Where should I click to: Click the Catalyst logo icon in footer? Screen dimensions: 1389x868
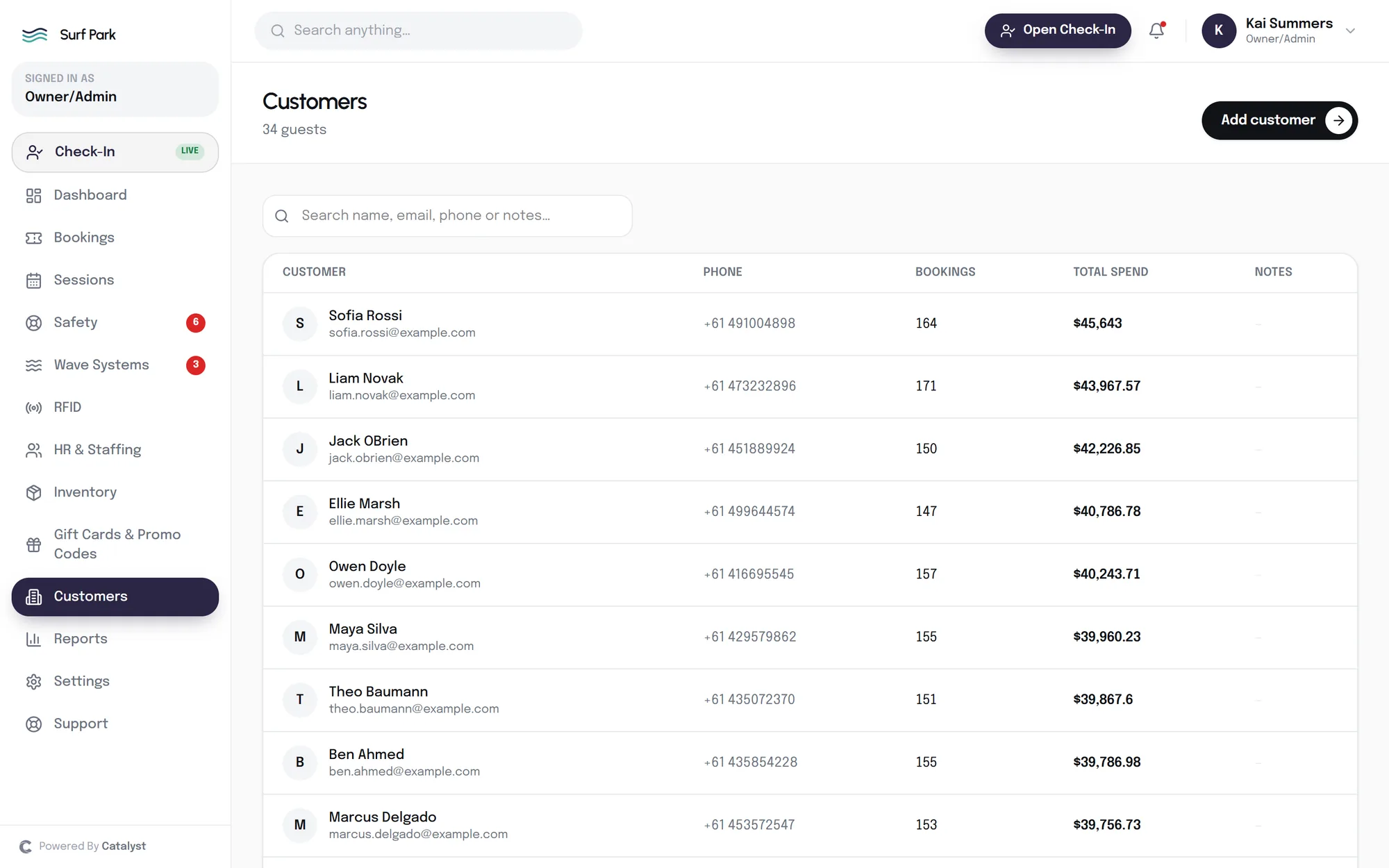(26, 846)
